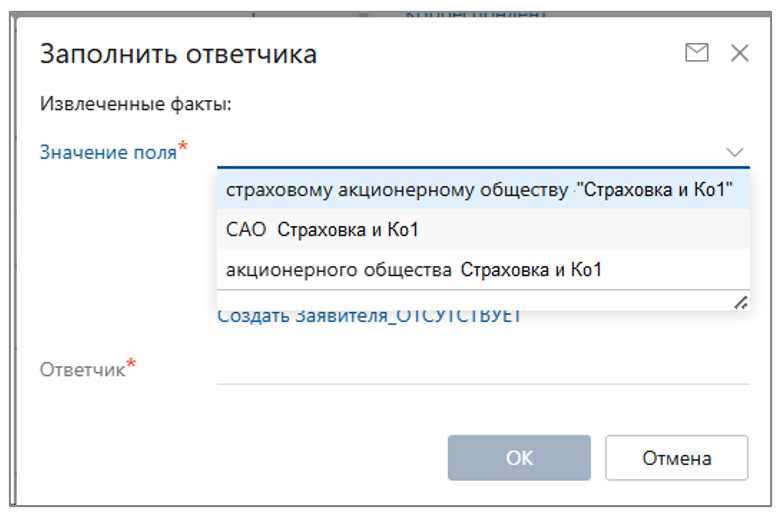Click the red asterisk beside Ответчик

pos(131,367)
